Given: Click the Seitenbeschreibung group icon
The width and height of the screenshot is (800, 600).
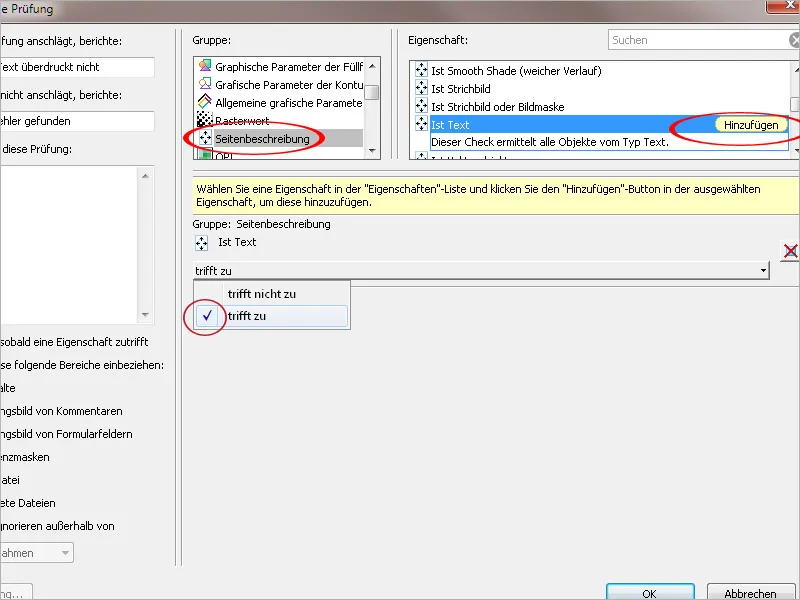Looking at the screenshot, I should 205,138.
